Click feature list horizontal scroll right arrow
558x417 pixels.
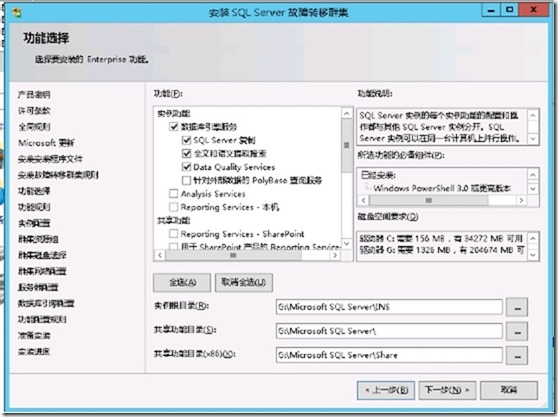coord(335,255)
